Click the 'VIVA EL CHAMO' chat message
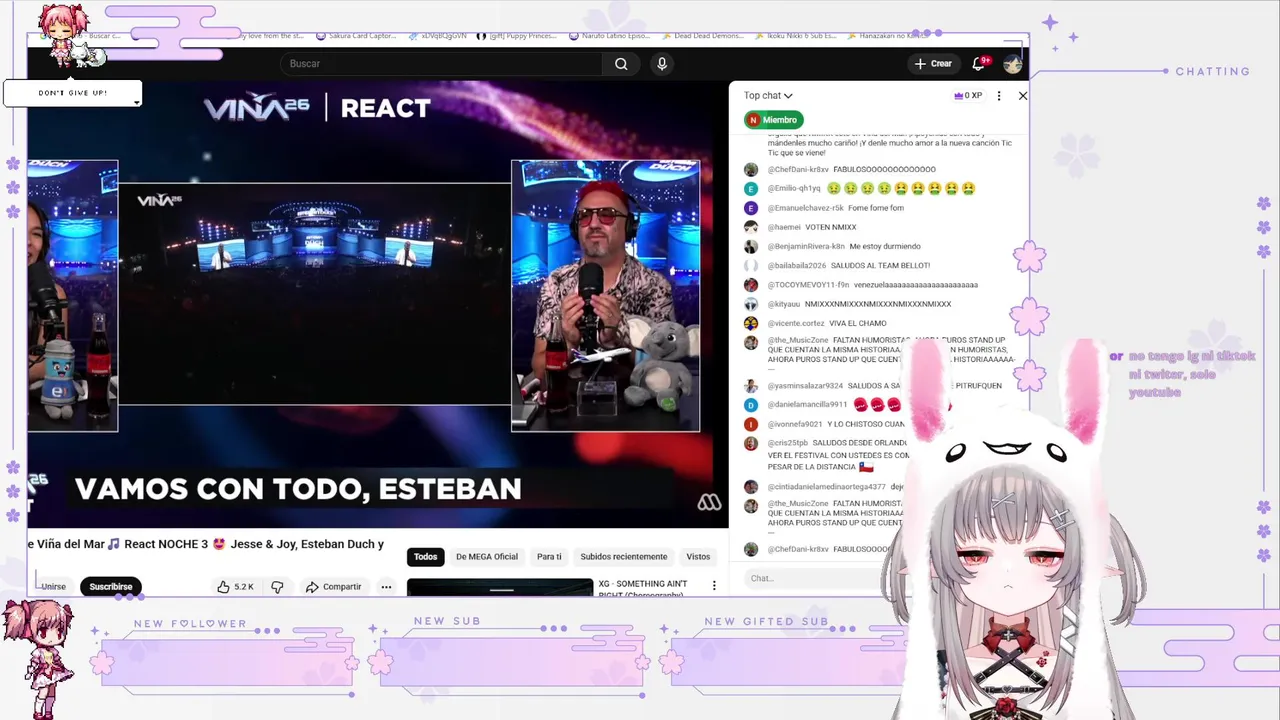 point(857,323)
